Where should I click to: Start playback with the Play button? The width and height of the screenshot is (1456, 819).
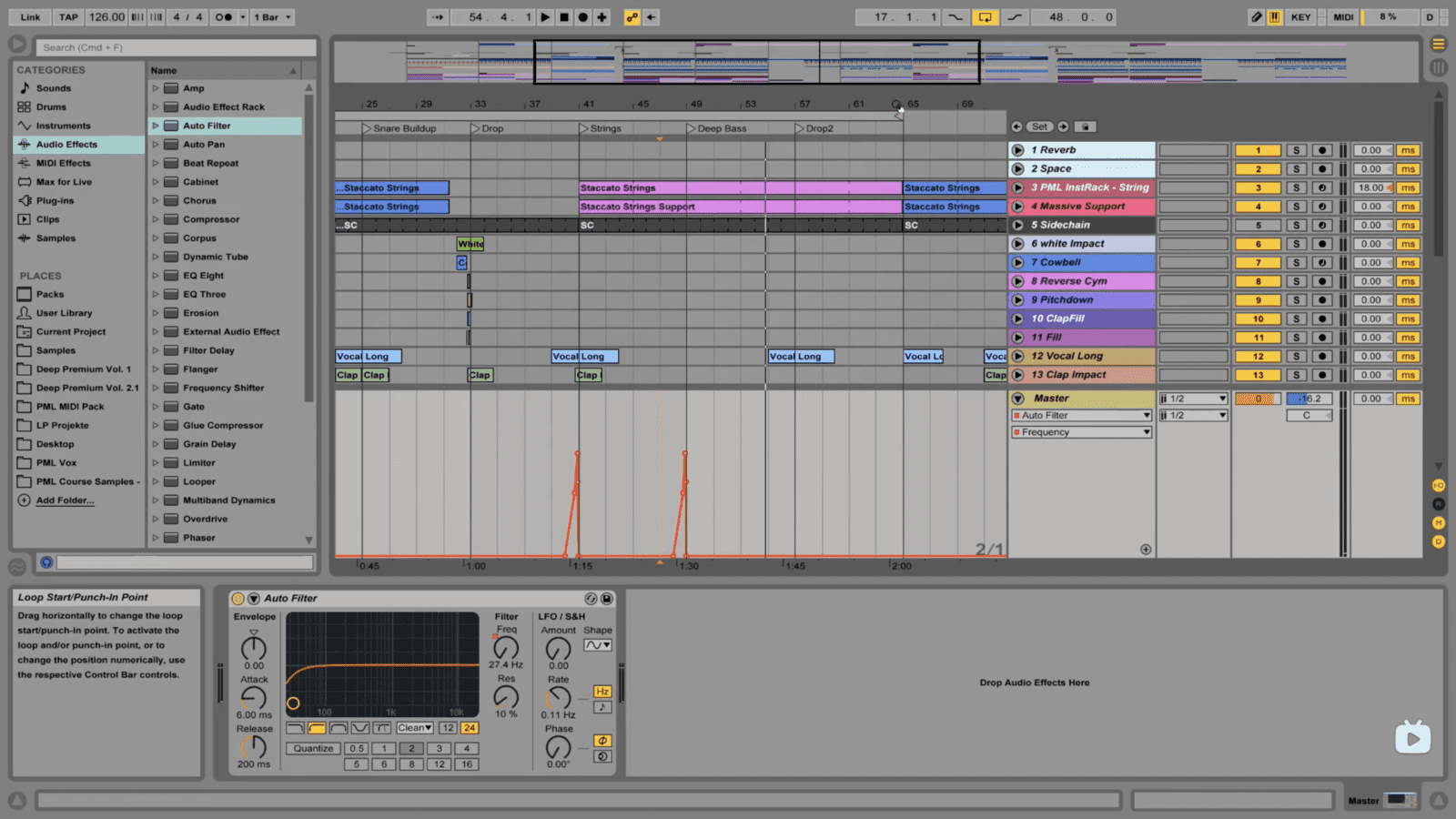coord(545,17)
